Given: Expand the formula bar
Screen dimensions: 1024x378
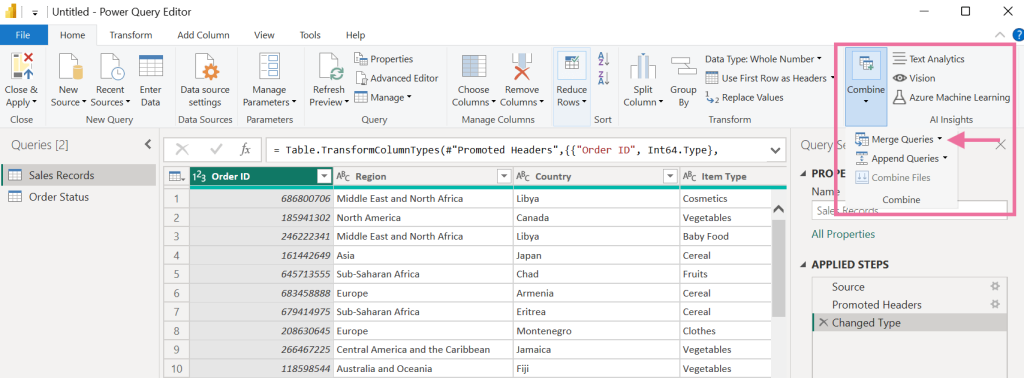Looking at the screenshot, I should pos(776,150).
